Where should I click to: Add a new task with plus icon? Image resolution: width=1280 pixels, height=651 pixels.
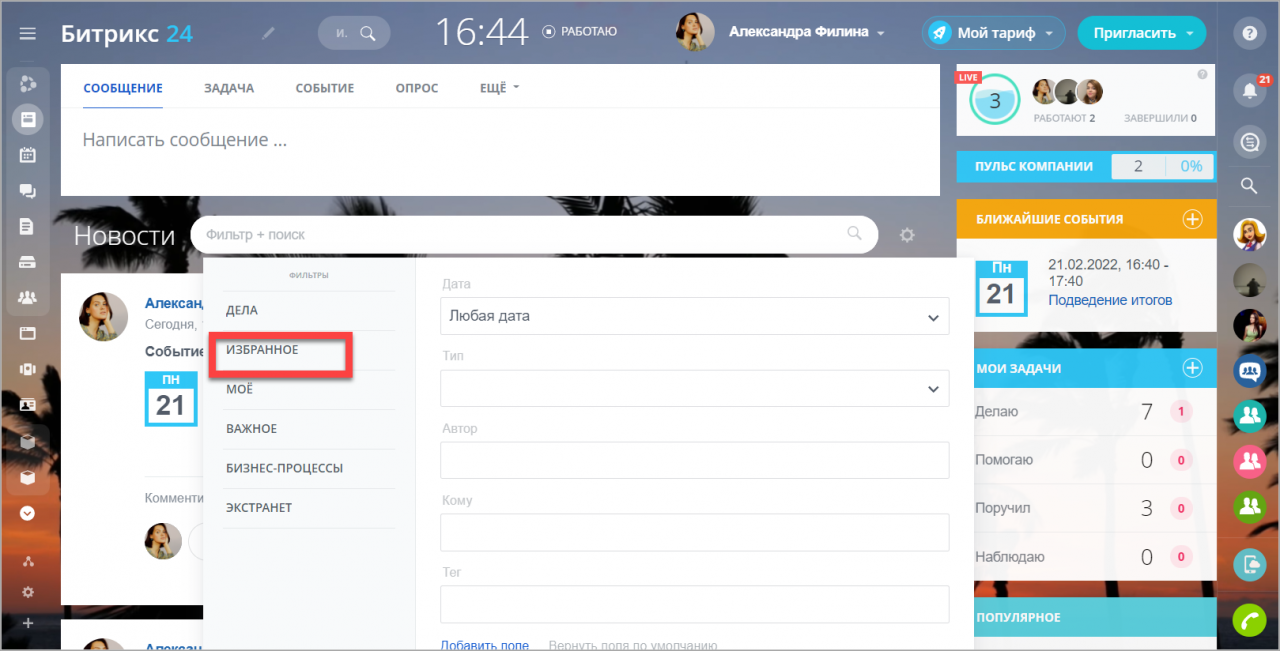[1192, 368]
